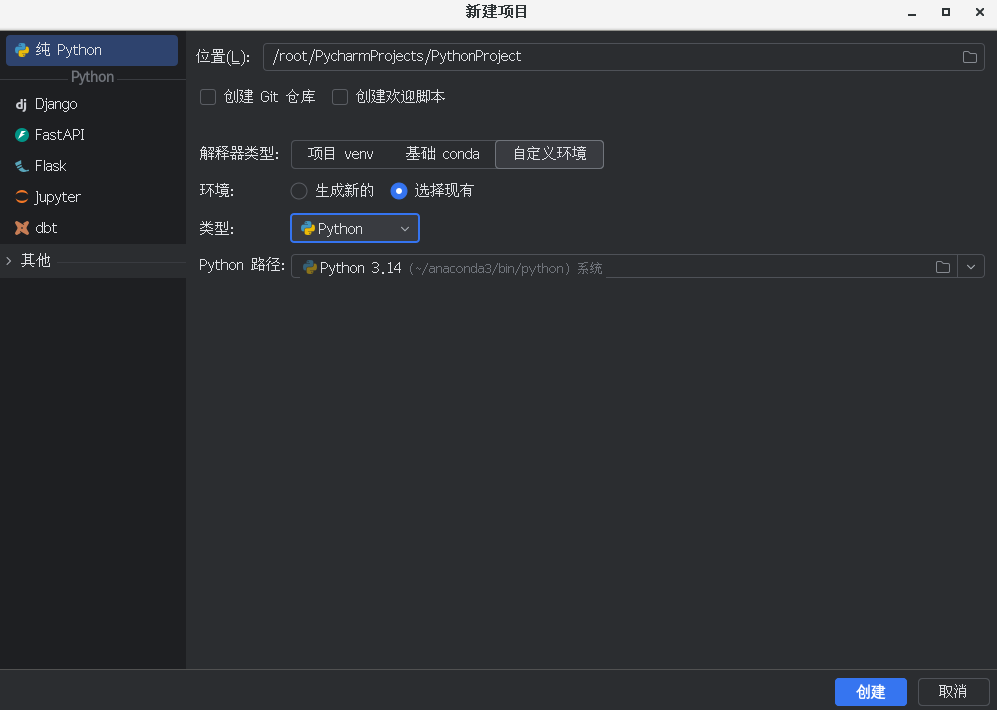This screenshot has height=710, width=997.
Task: Close the 新建项目 dialog
Action: pos(980,12)
